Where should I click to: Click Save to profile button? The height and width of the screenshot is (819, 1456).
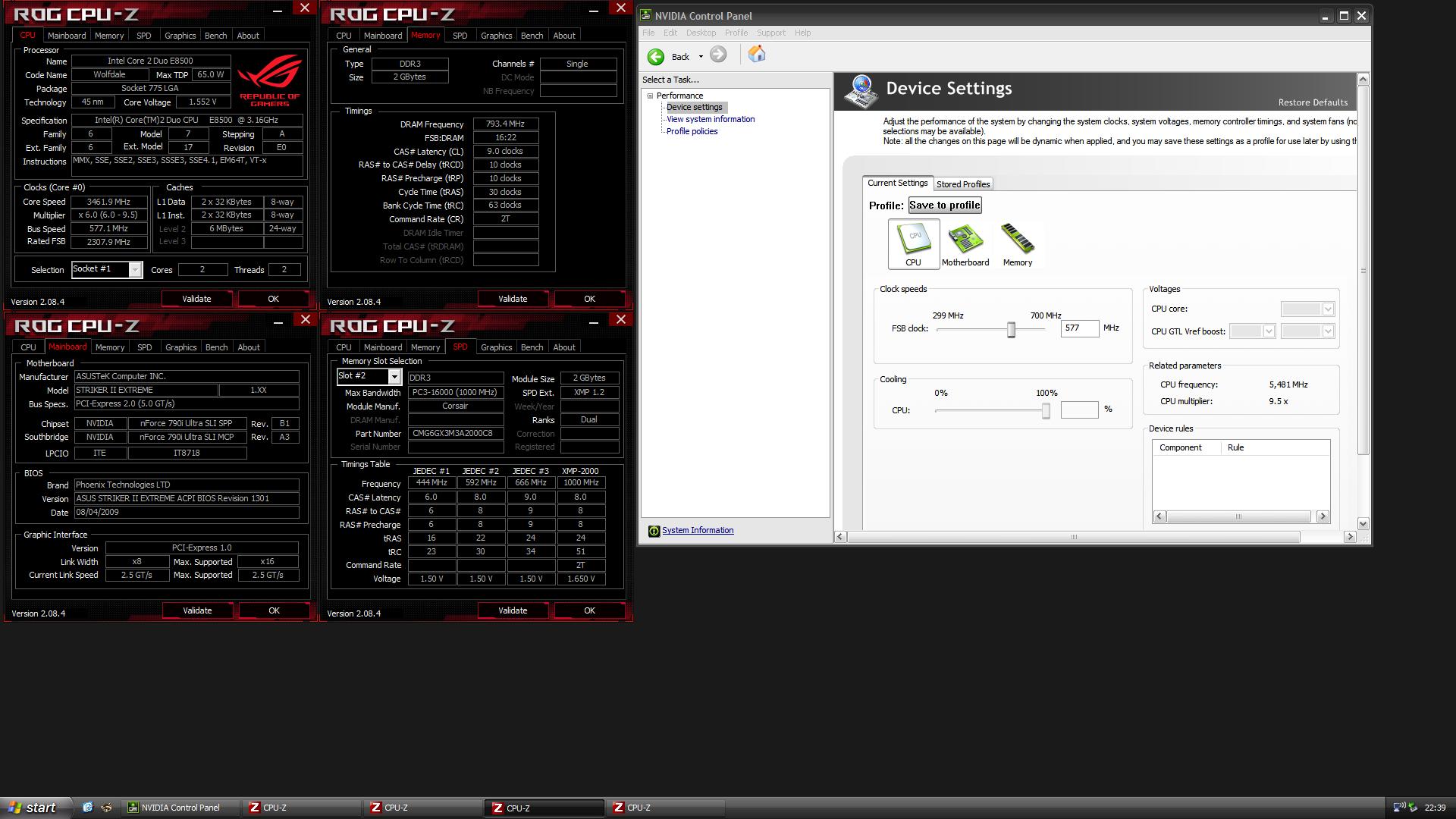(x=945, y=205)
